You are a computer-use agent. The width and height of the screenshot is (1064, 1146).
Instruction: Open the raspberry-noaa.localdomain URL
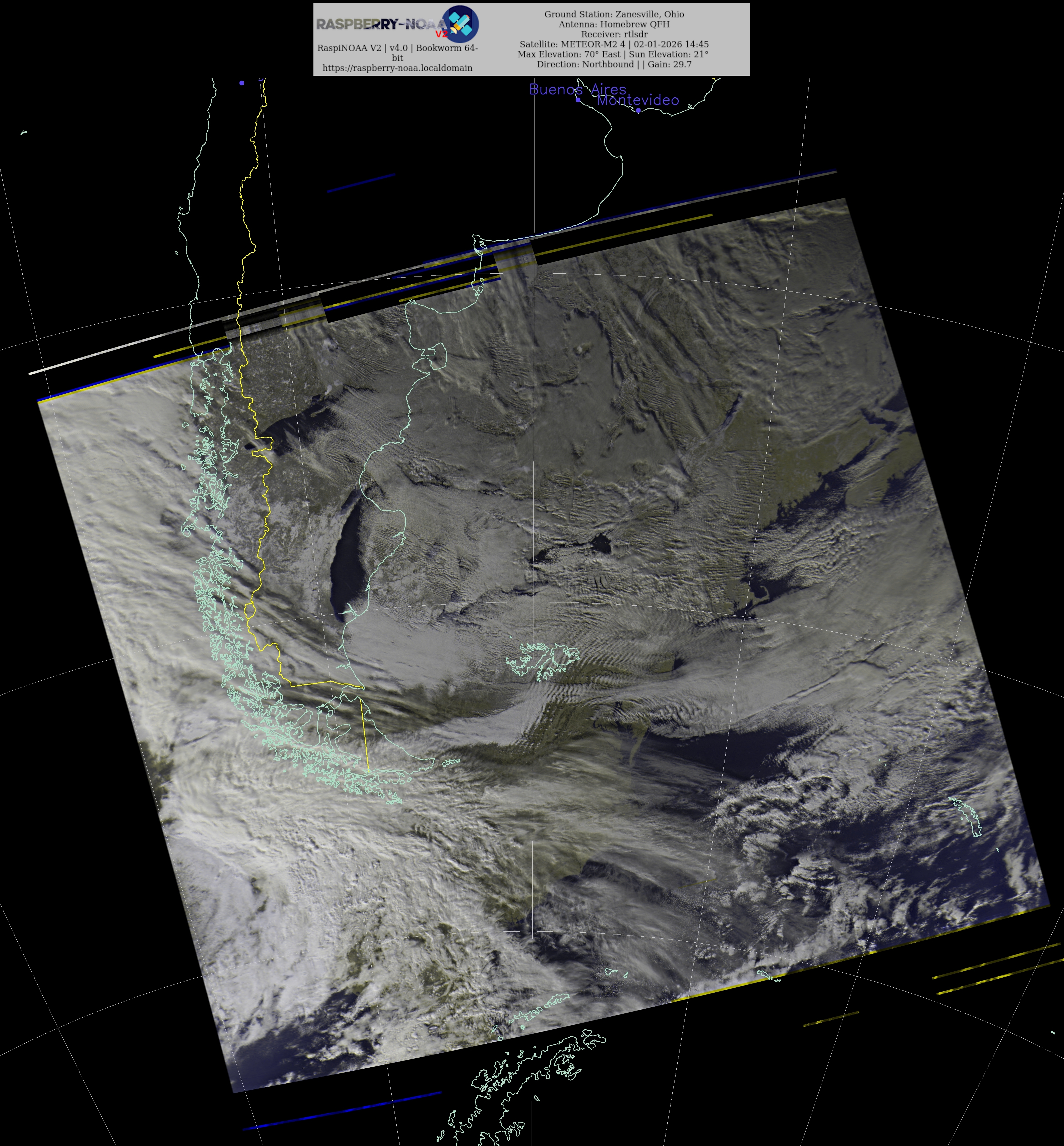[x=397, y=68]
